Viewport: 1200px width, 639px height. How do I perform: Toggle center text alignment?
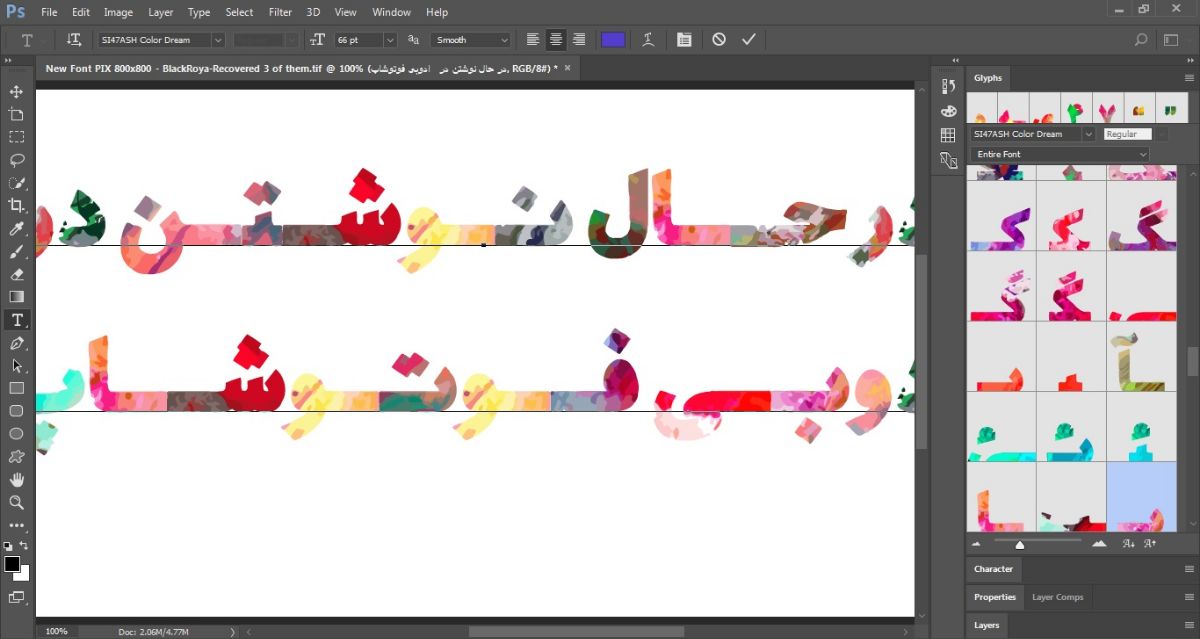pyautogui.click(x=556, y=40)
